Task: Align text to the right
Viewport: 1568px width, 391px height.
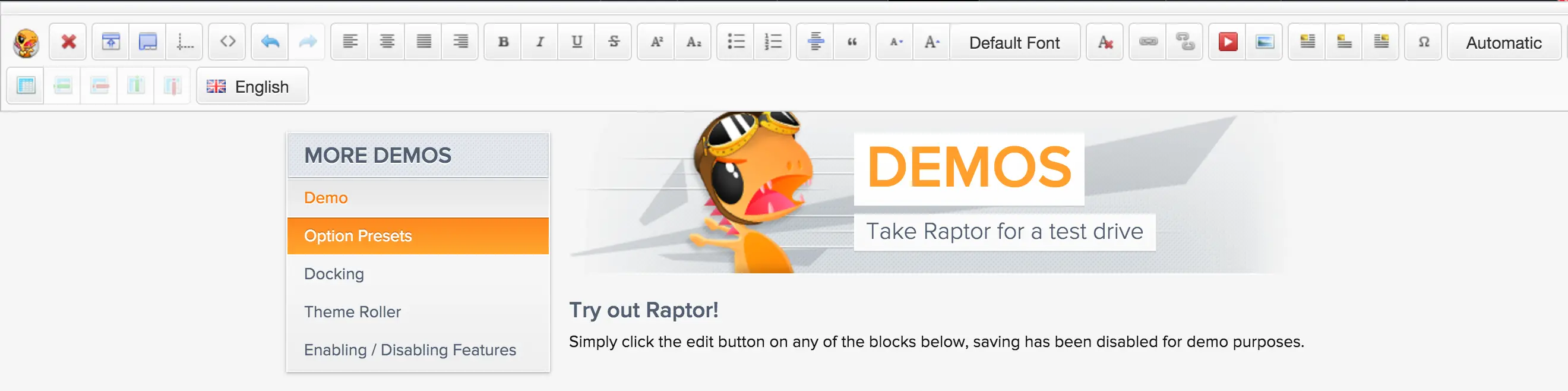Action: pos(460,42)
